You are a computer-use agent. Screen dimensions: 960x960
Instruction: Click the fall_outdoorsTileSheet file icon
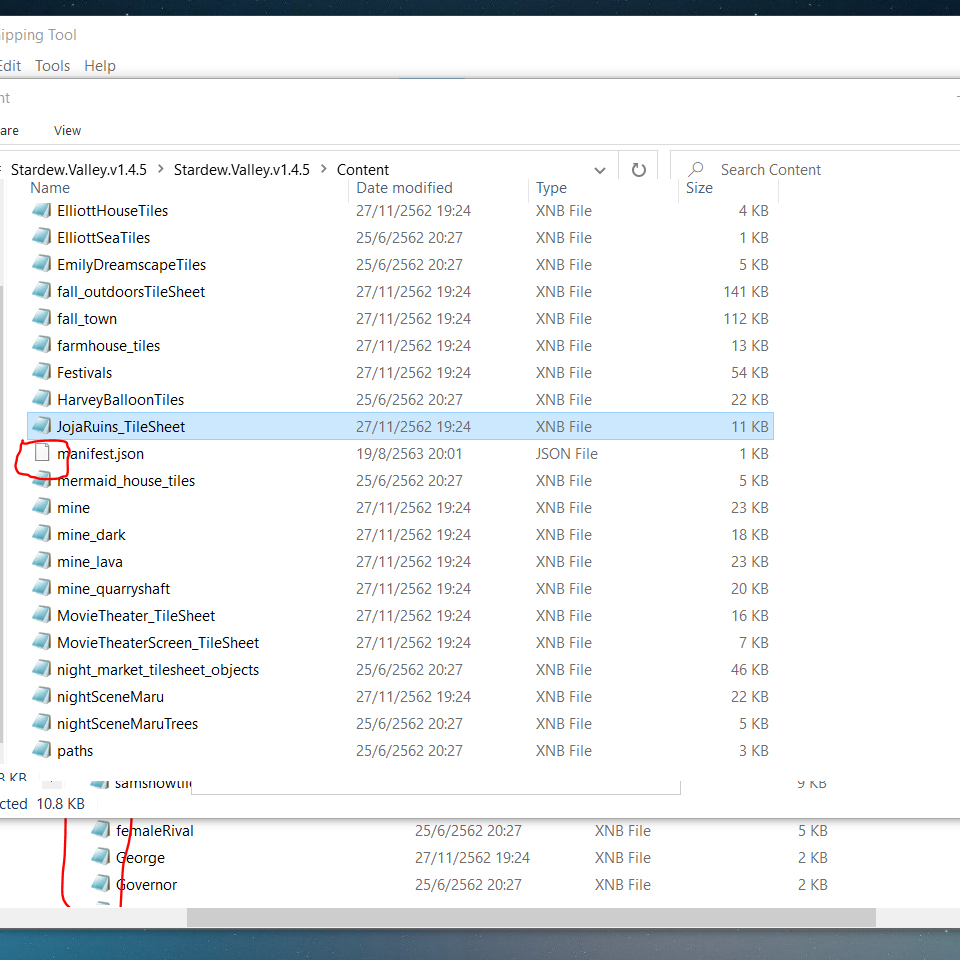click(x=42, y=291)
